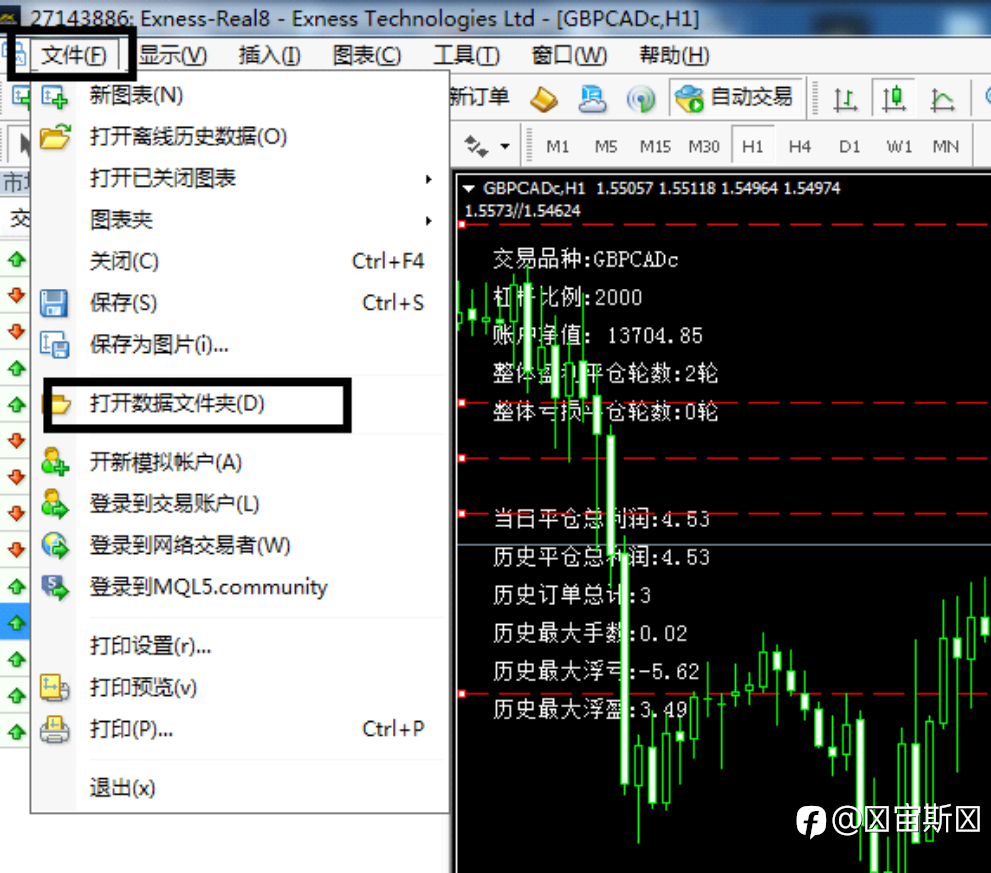The width and height of the screenshot is (991, 873).
Task: Click the 新订单 toolbar button
Action: [x=479, y=97]
